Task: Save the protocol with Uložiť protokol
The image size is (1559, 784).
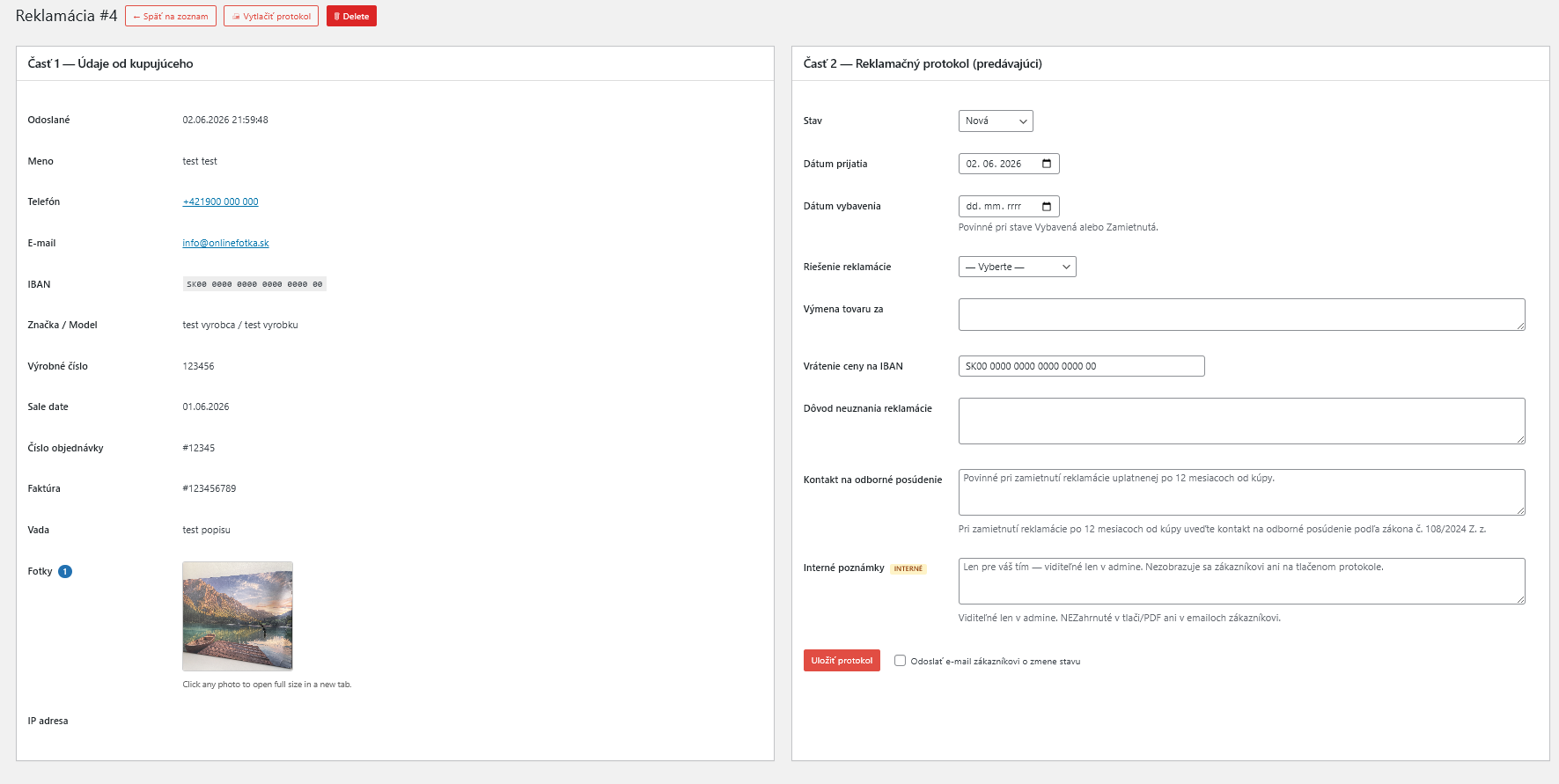Action: 842,661
